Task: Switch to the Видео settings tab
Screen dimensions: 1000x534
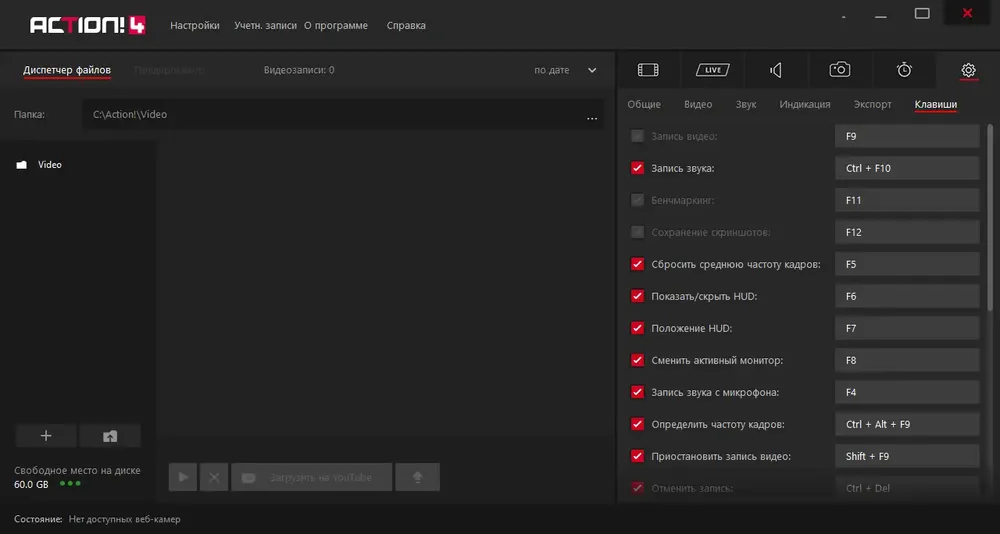Action: [x=698, y=104]
